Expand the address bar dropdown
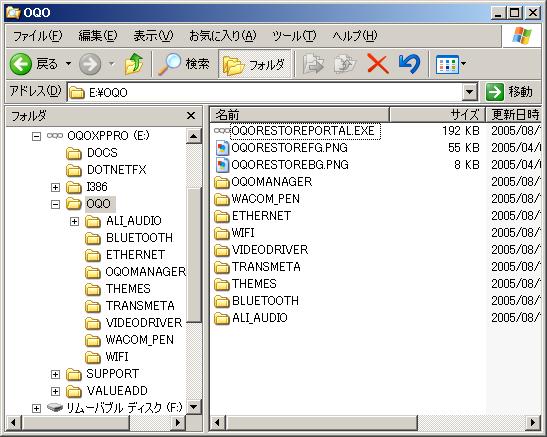 [470, 92]
